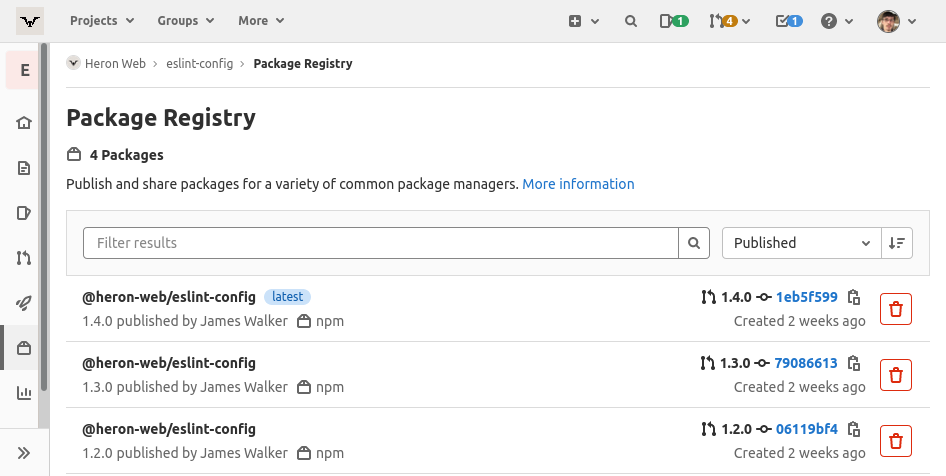Screen dimensions: 946x476
Task: Click eslint-config breadcrumb link
Action: click(200, 63)
